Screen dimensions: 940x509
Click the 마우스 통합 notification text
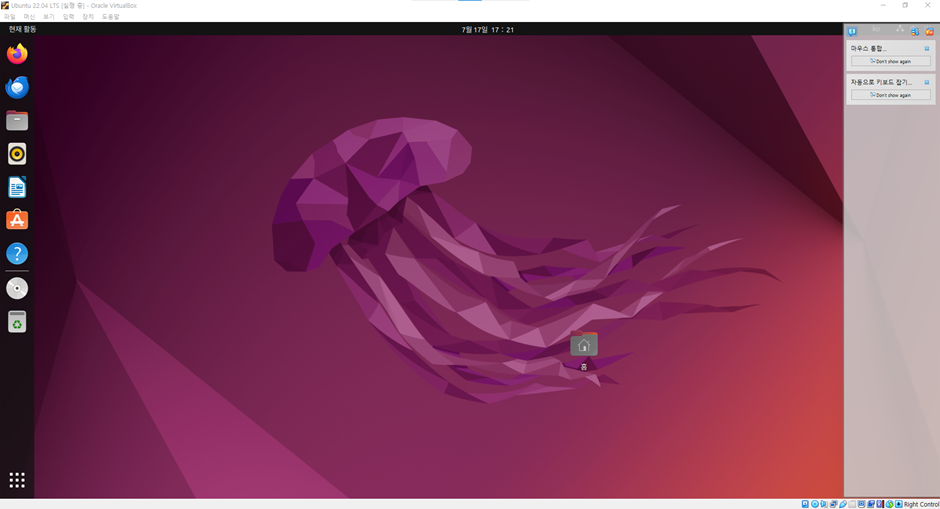pos(868,49)
